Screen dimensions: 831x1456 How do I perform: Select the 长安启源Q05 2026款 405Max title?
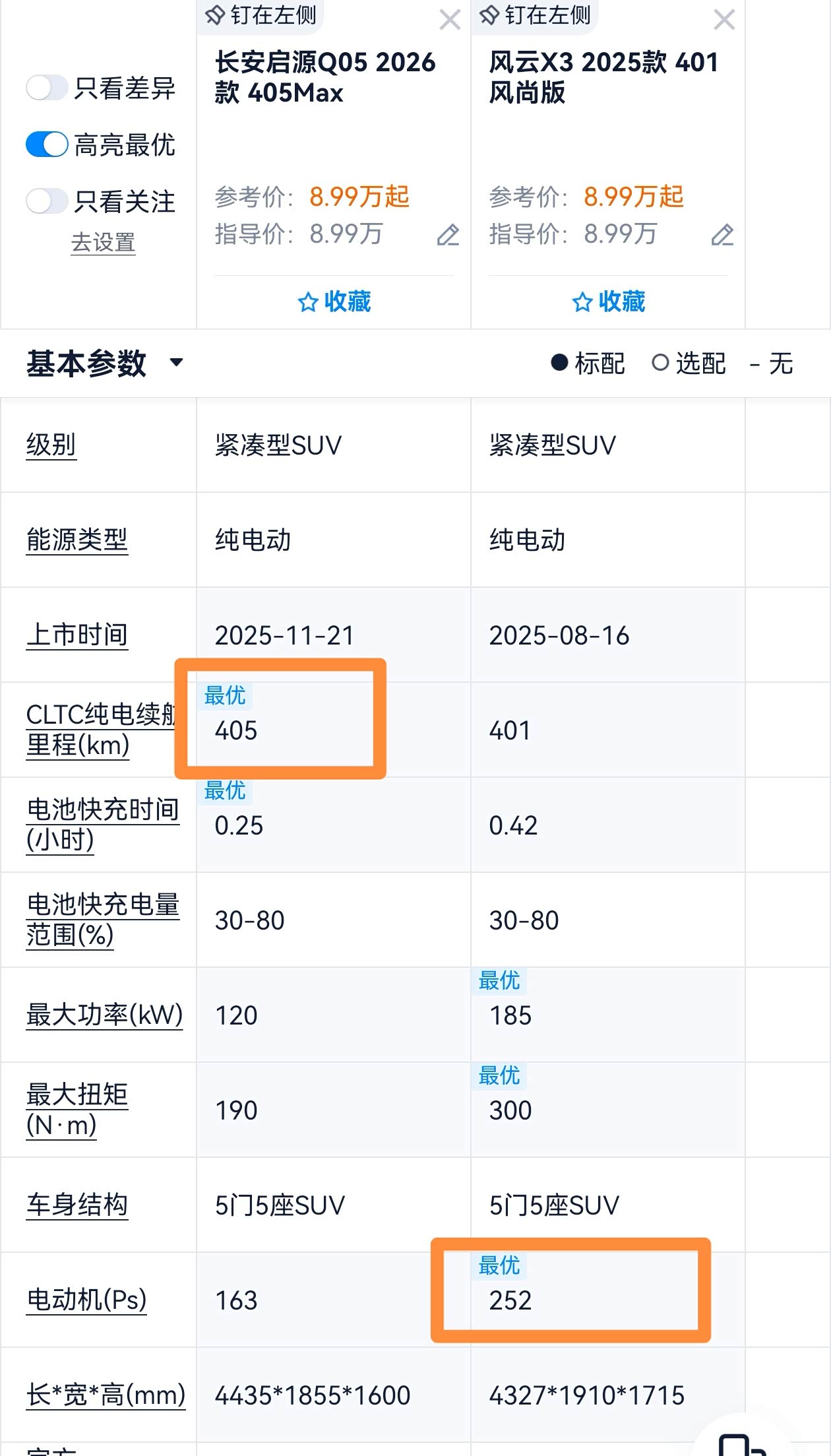click(325, 77)
